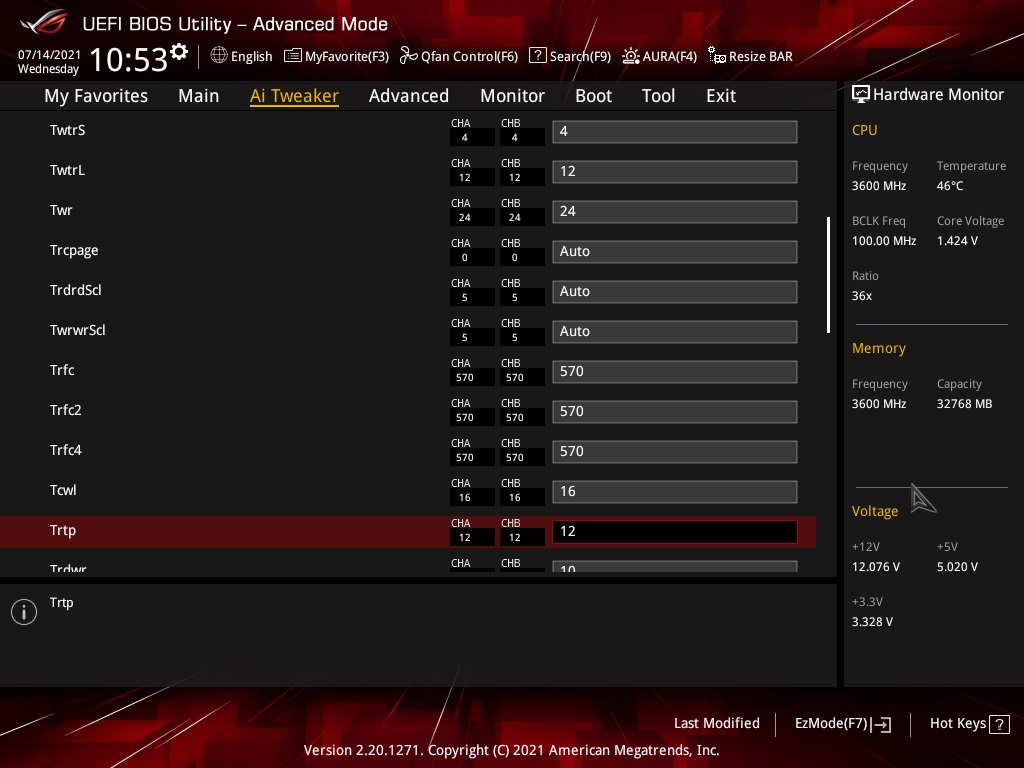Click the TwrwrScl Auto field
Screen dimensions: 1024x768
675,332
